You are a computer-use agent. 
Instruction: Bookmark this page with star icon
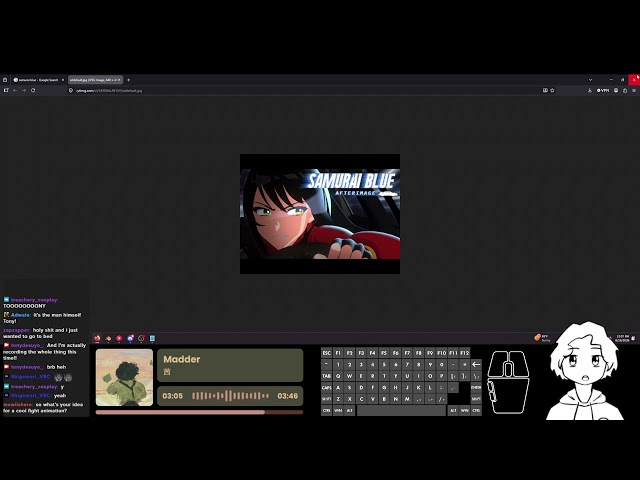[x=552, y=91]
